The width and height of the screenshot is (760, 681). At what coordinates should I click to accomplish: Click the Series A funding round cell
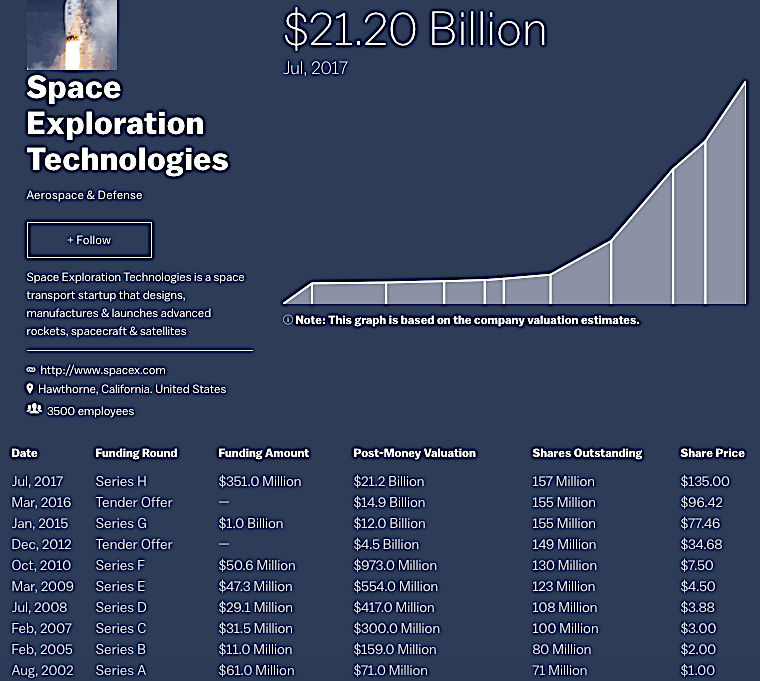point(121,670)
